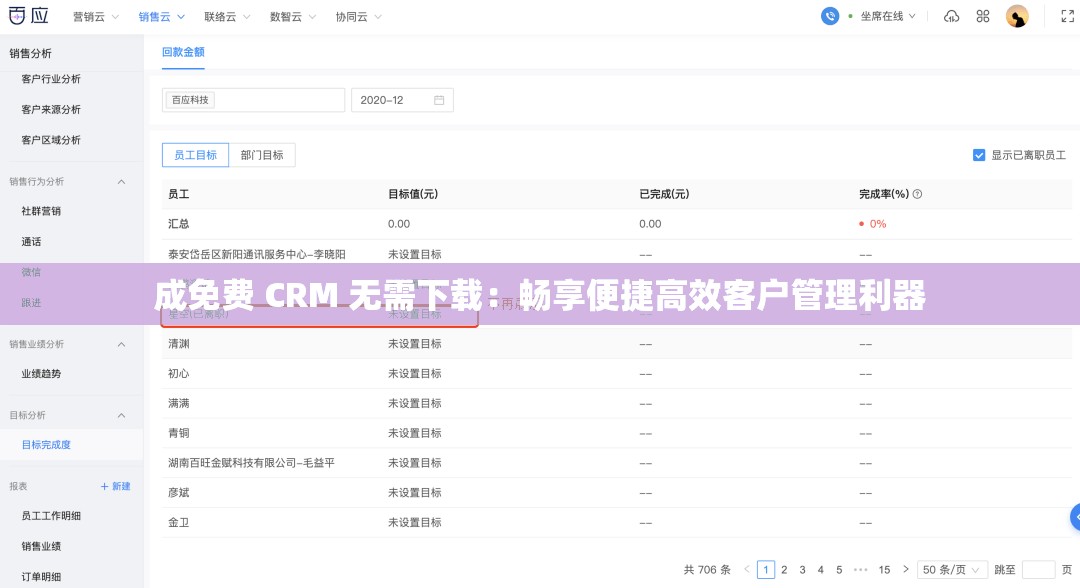The width and height of the screenshot is (1080, 588).
Task: Click the apps grid icon near the avatar
Action: pos(982,16)
